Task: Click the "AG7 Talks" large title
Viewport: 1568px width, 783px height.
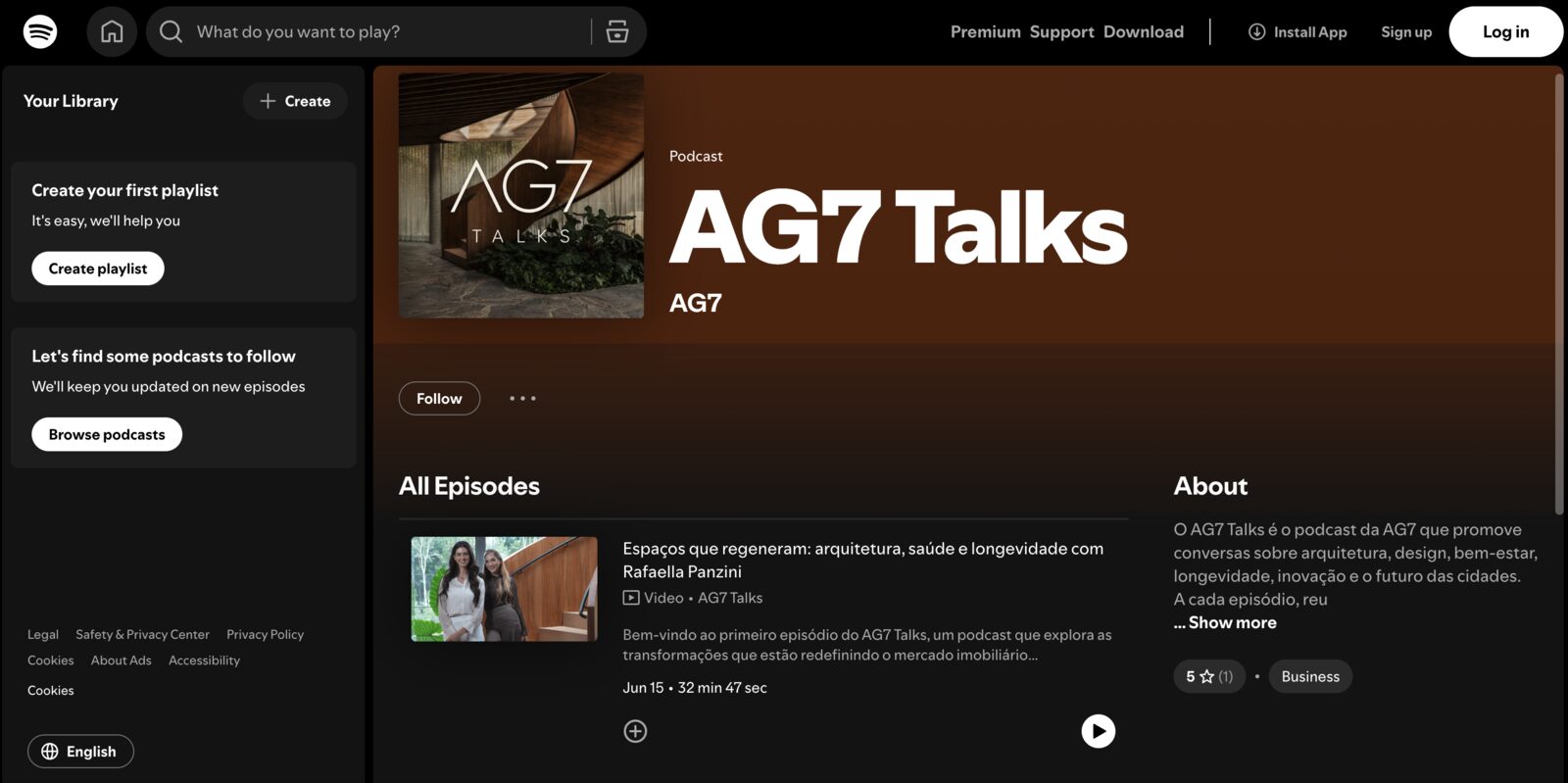Action: (899, 227)
